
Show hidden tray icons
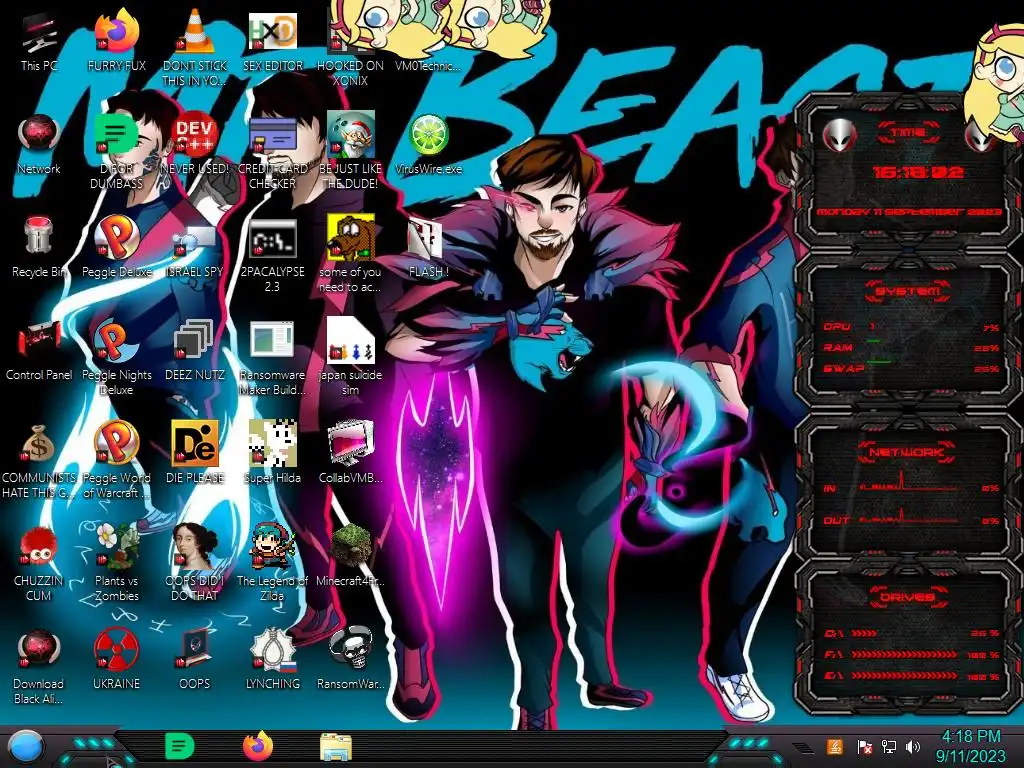click(x=804, y=747)
